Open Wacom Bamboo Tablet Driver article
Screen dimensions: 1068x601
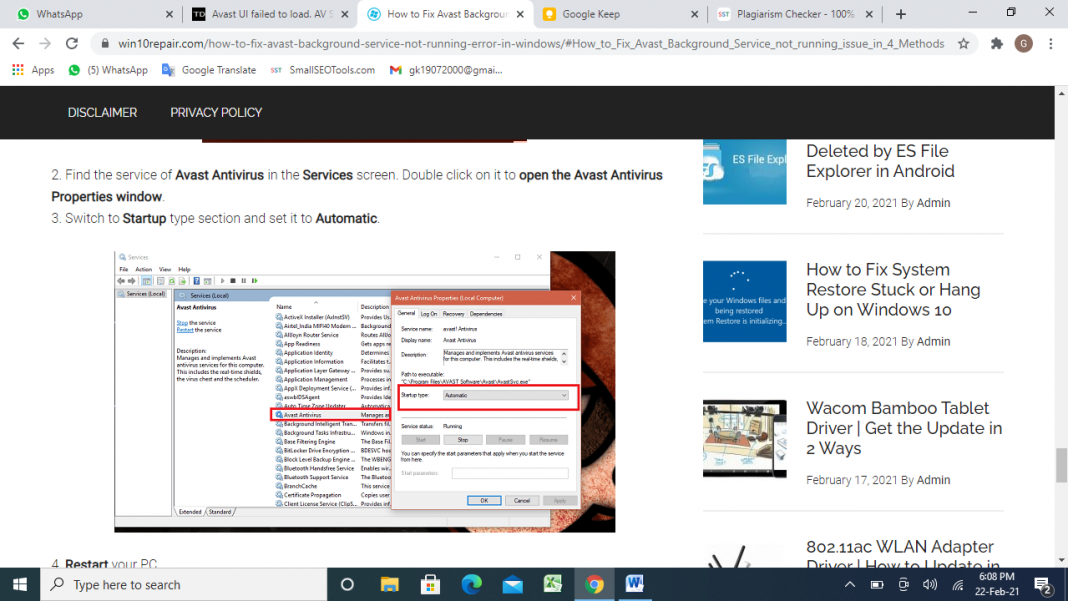coord(904,428)
